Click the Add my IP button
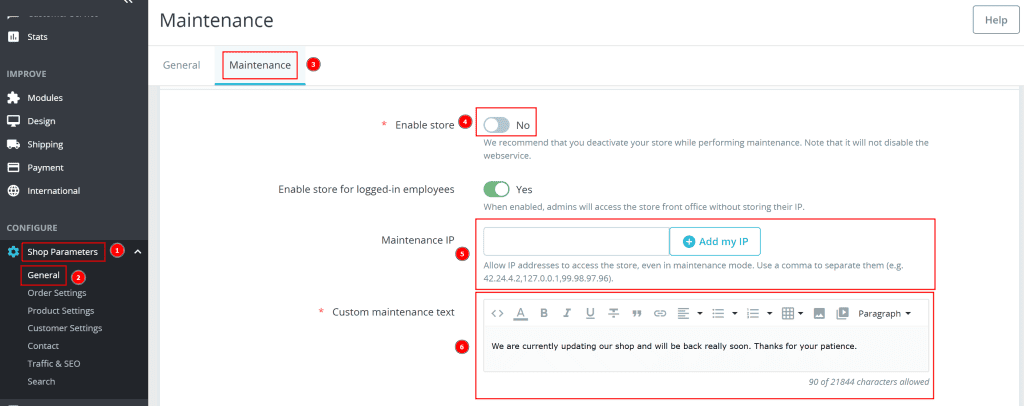The height and width of the screenshot is (406, 1024). pyautogui.click(x=715, y=242)
